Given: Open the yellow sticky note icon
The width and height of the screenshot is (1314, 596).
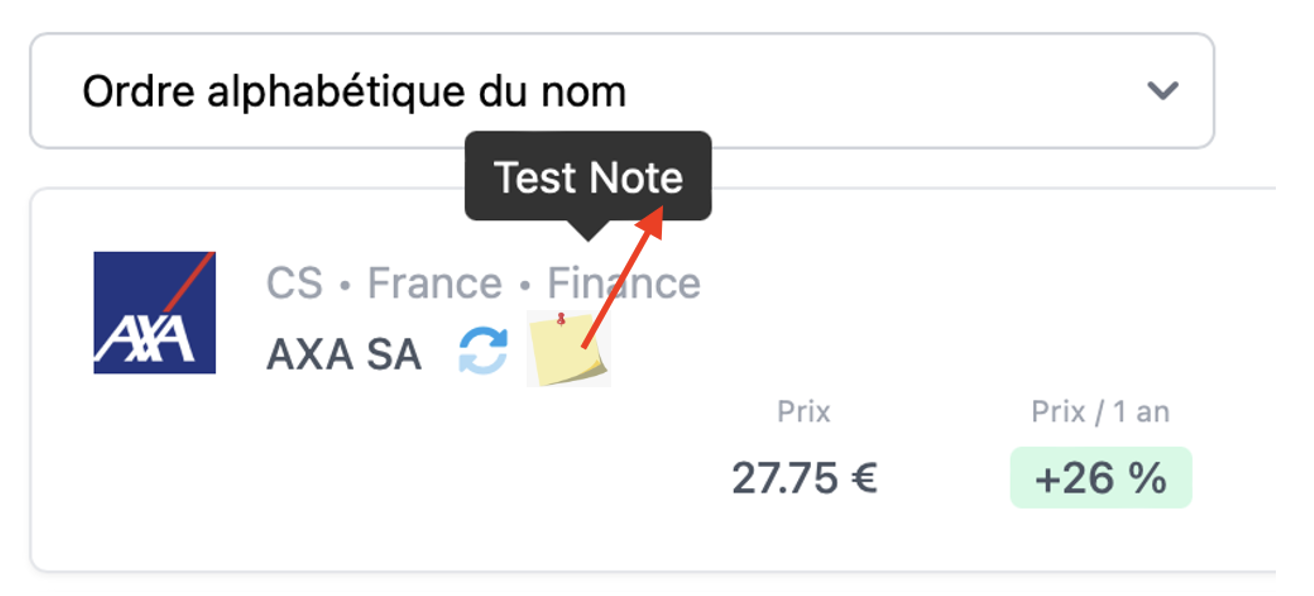Looking at the screenshot, I should 568,348.
